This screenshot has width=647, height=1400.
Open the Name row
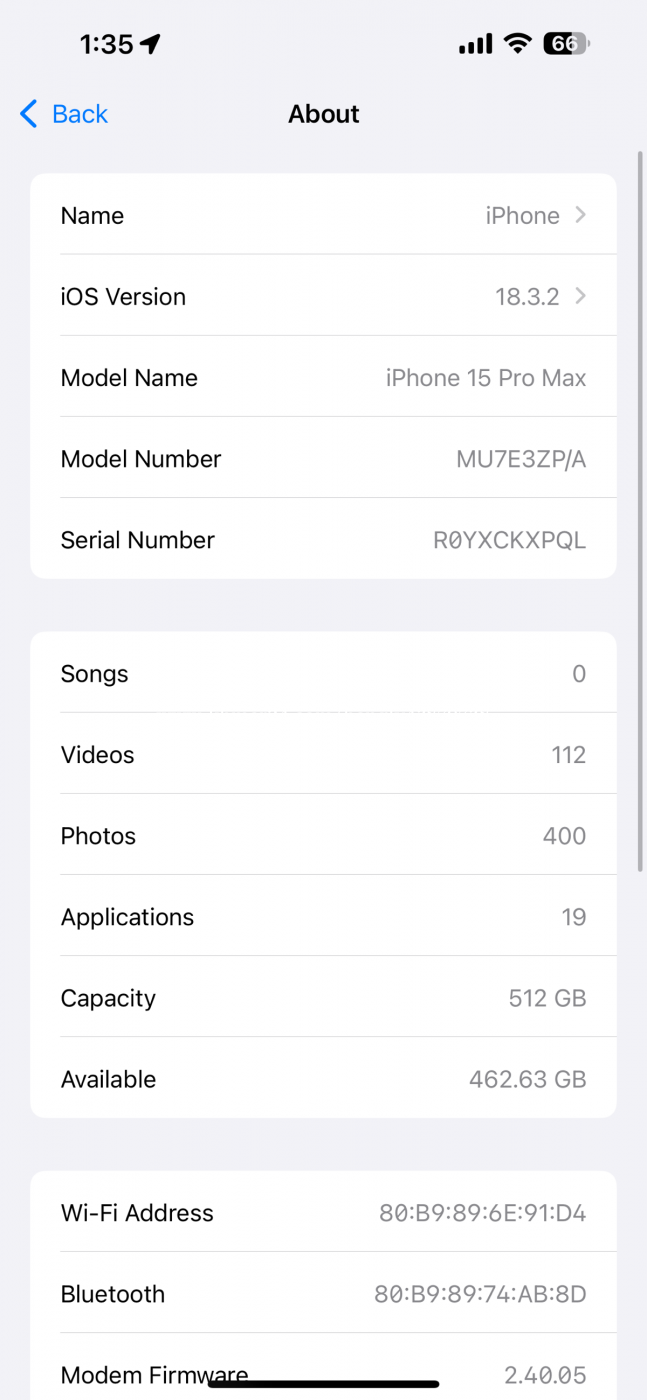(323, 215)
